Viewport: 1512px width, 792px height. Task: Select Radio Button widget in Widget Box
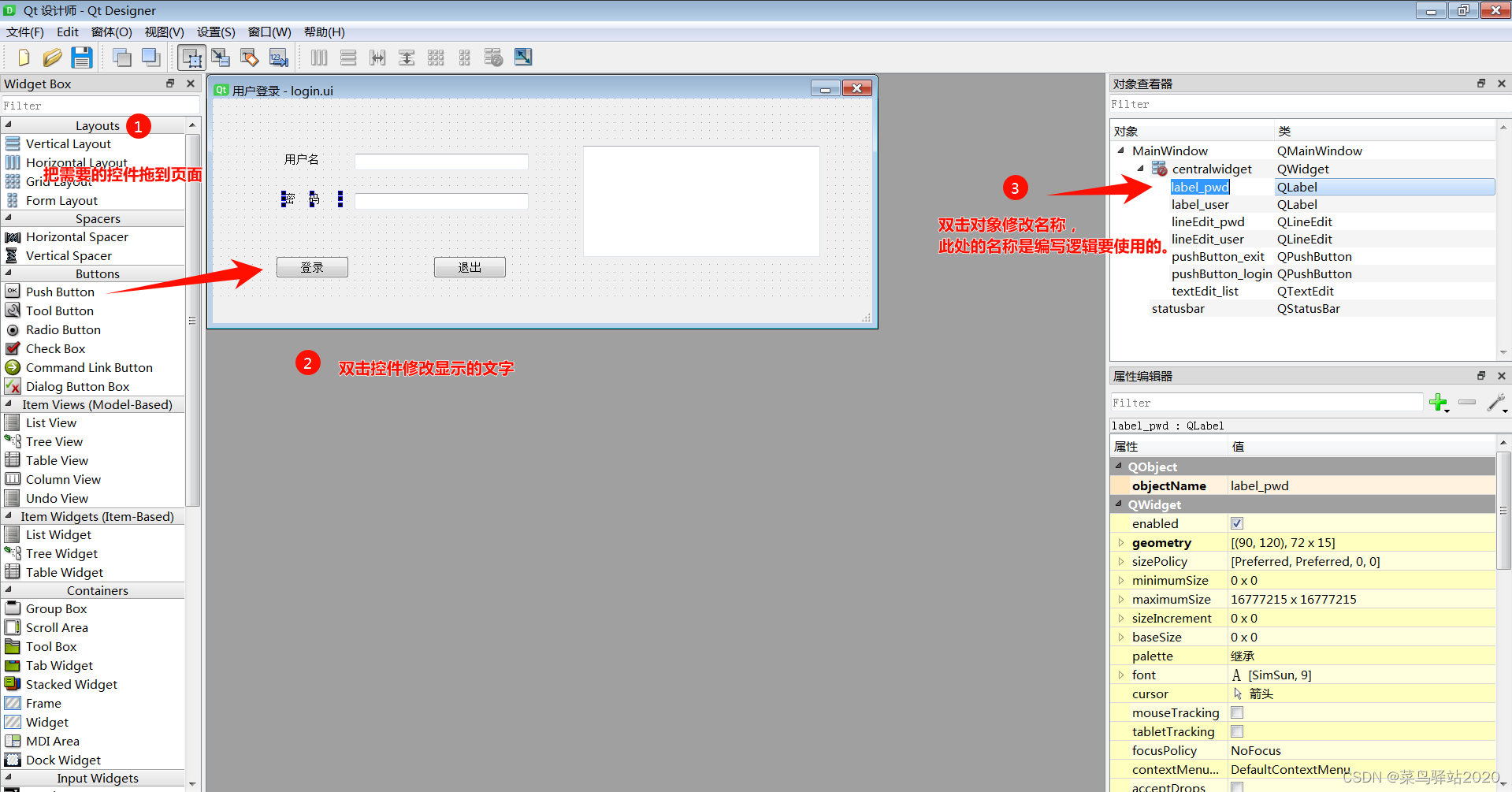(63, 329)
